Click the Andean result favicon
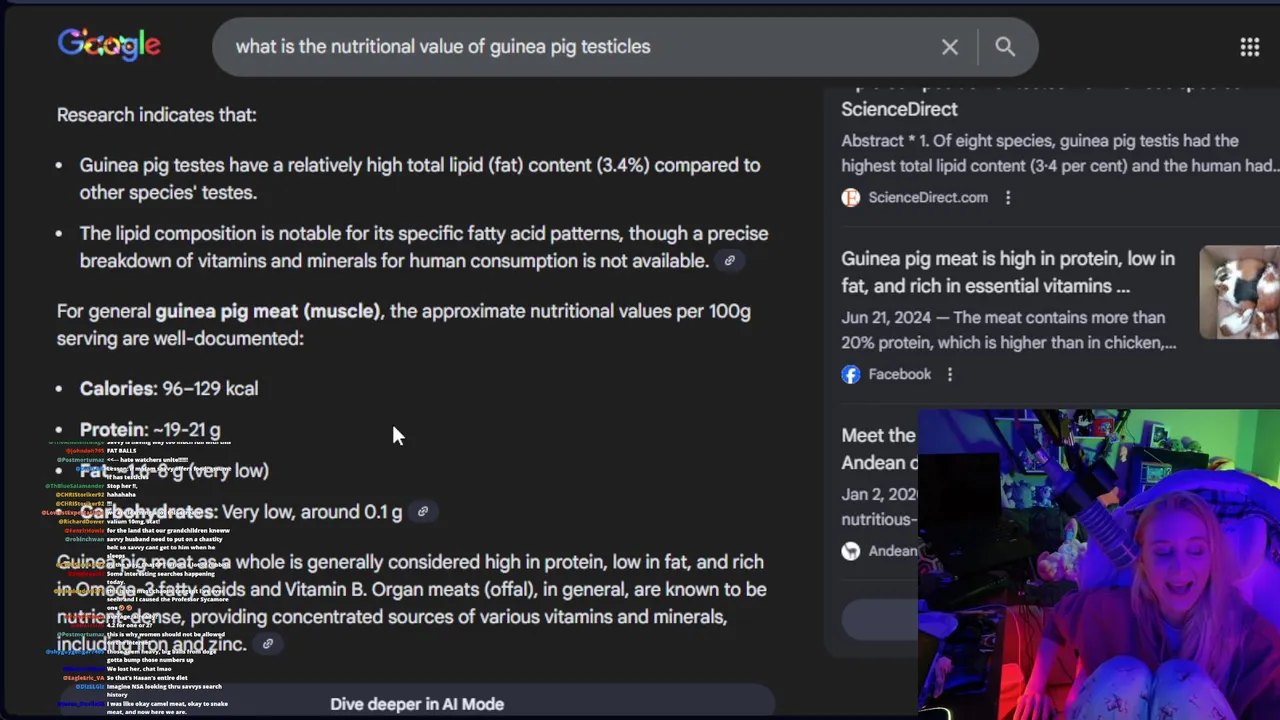 tap(851, 551)
